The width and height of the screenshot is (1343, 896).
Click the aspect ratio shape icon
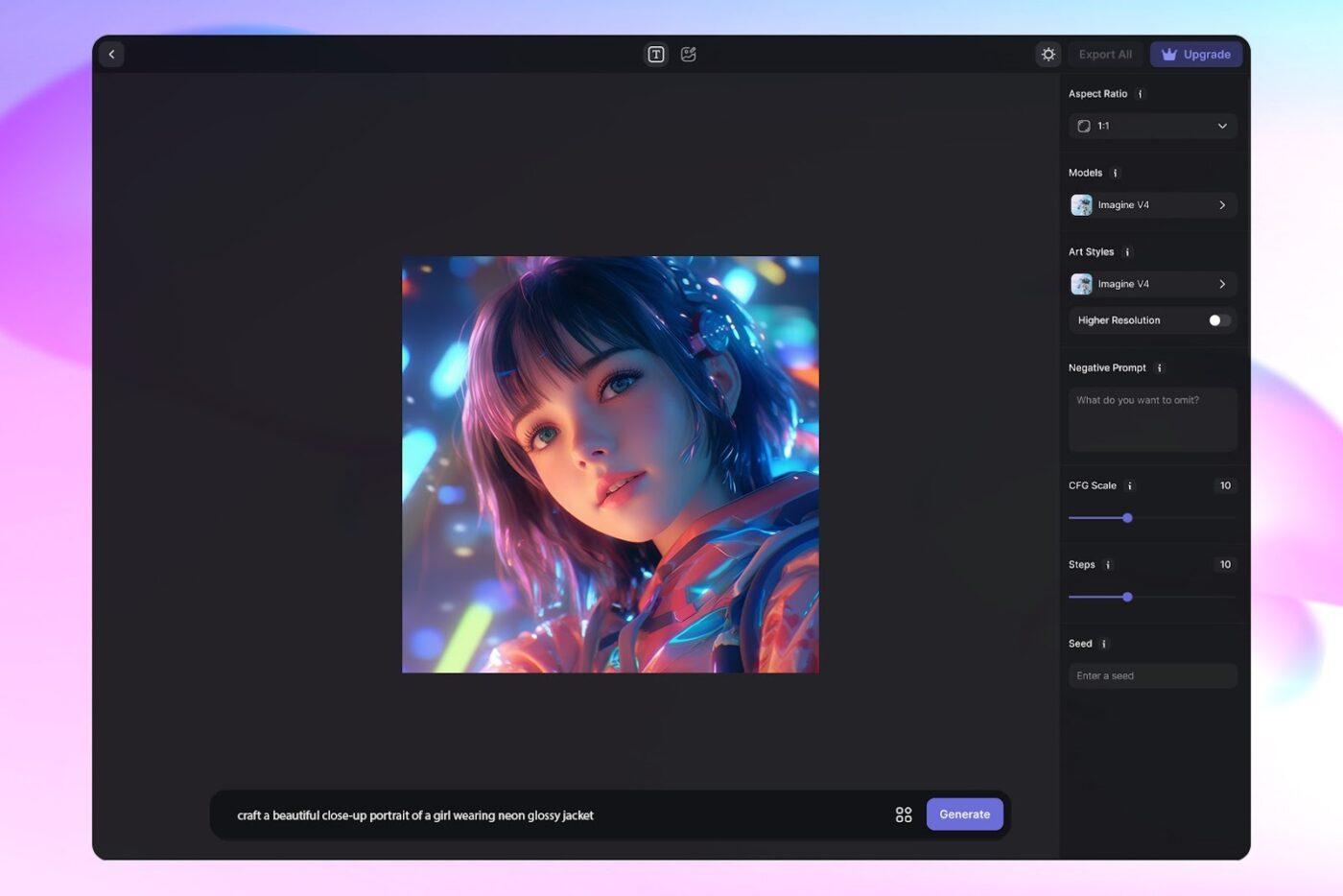1082,126
